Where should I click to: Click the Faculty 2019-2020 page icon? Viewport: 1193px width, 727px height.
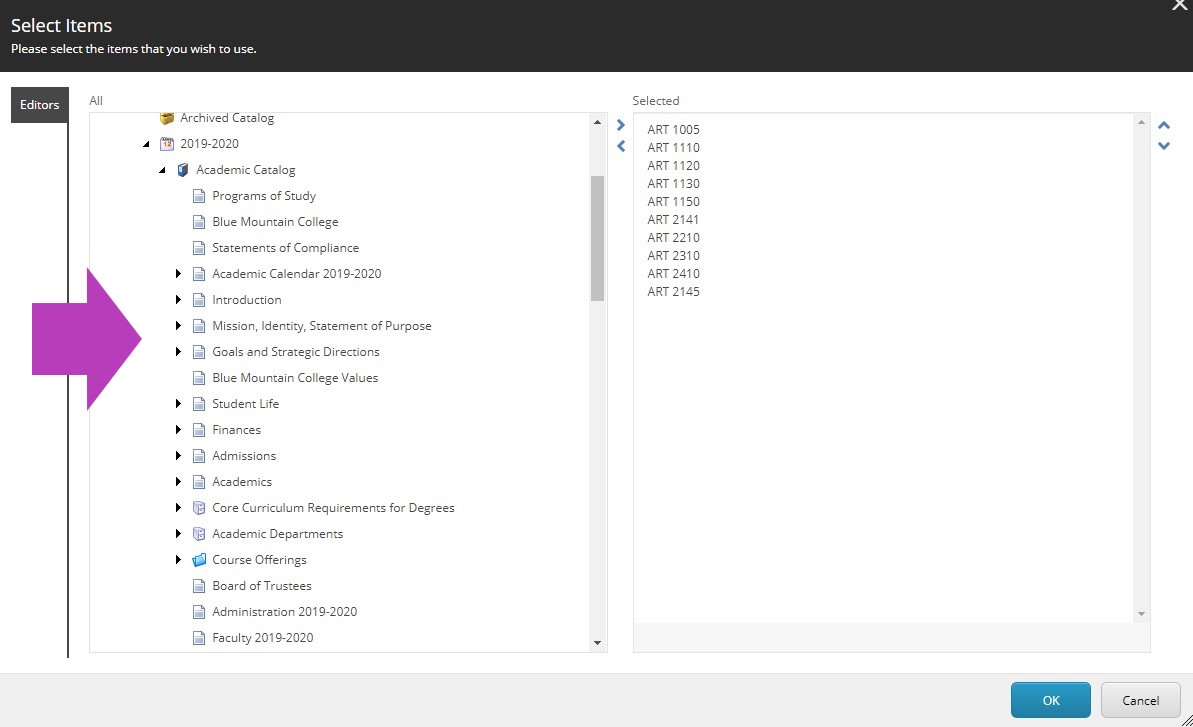click(x=199, y=638)
